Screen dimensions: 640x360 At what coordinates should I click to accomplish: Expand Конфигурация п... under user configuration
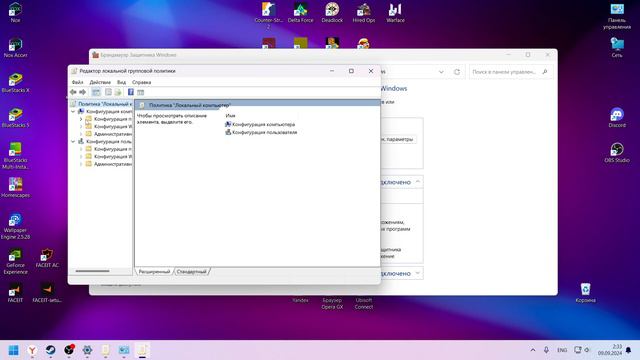pyautogui.click(x=81, y=149)
